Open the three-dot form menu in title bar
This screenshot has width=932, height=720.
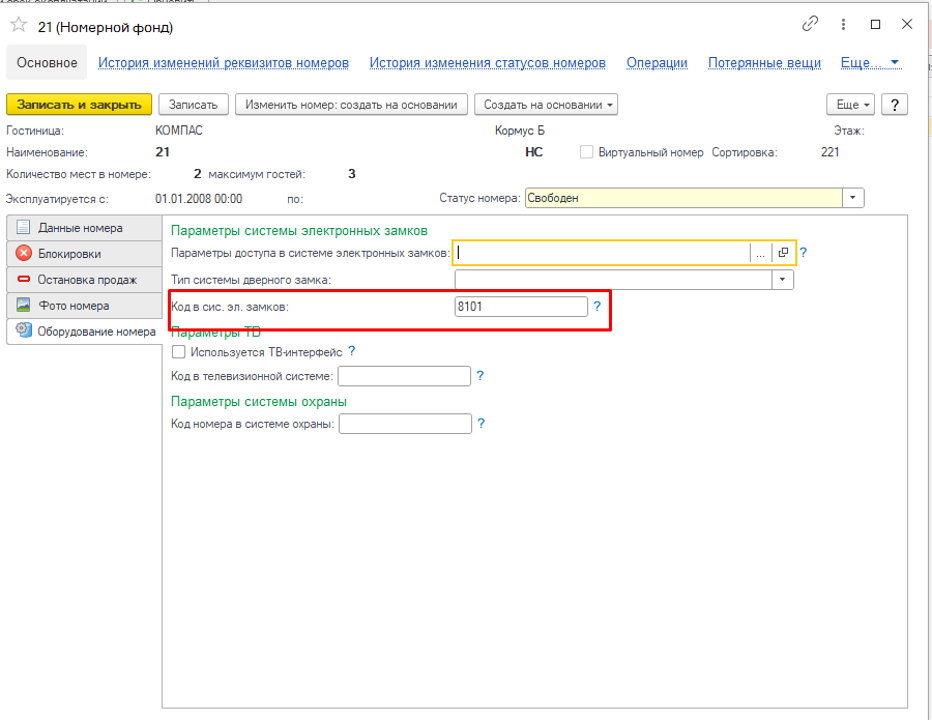(x=843, y=24)
